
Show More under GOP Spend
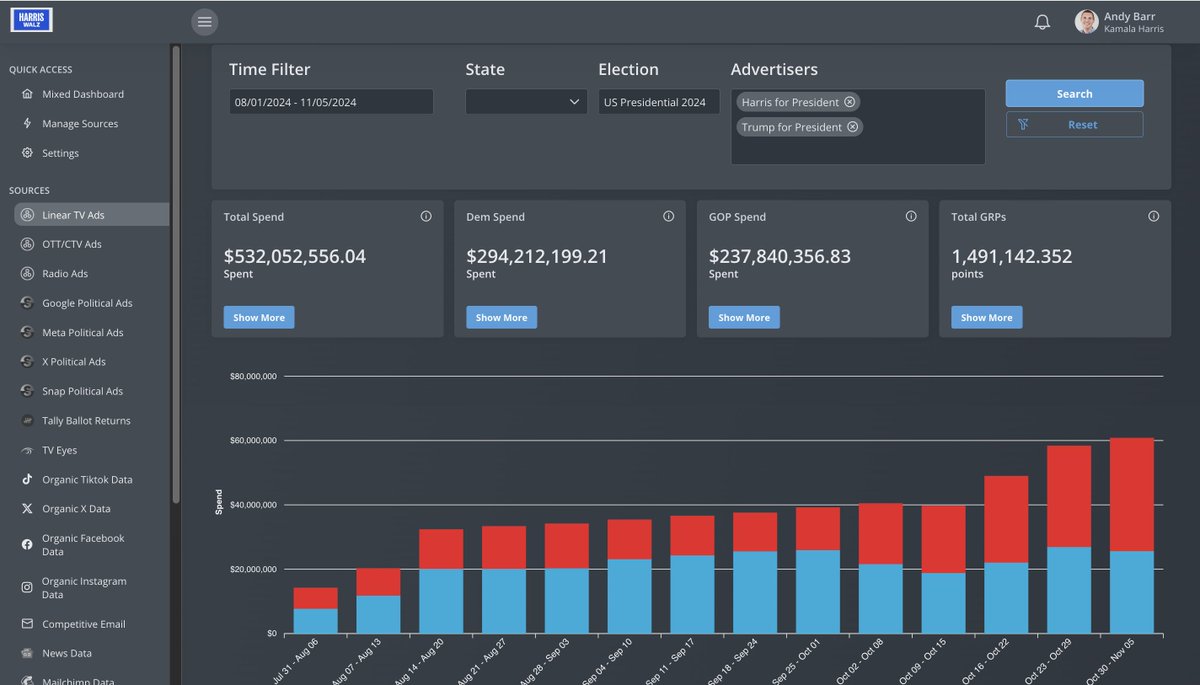click(x=744, y=317)
